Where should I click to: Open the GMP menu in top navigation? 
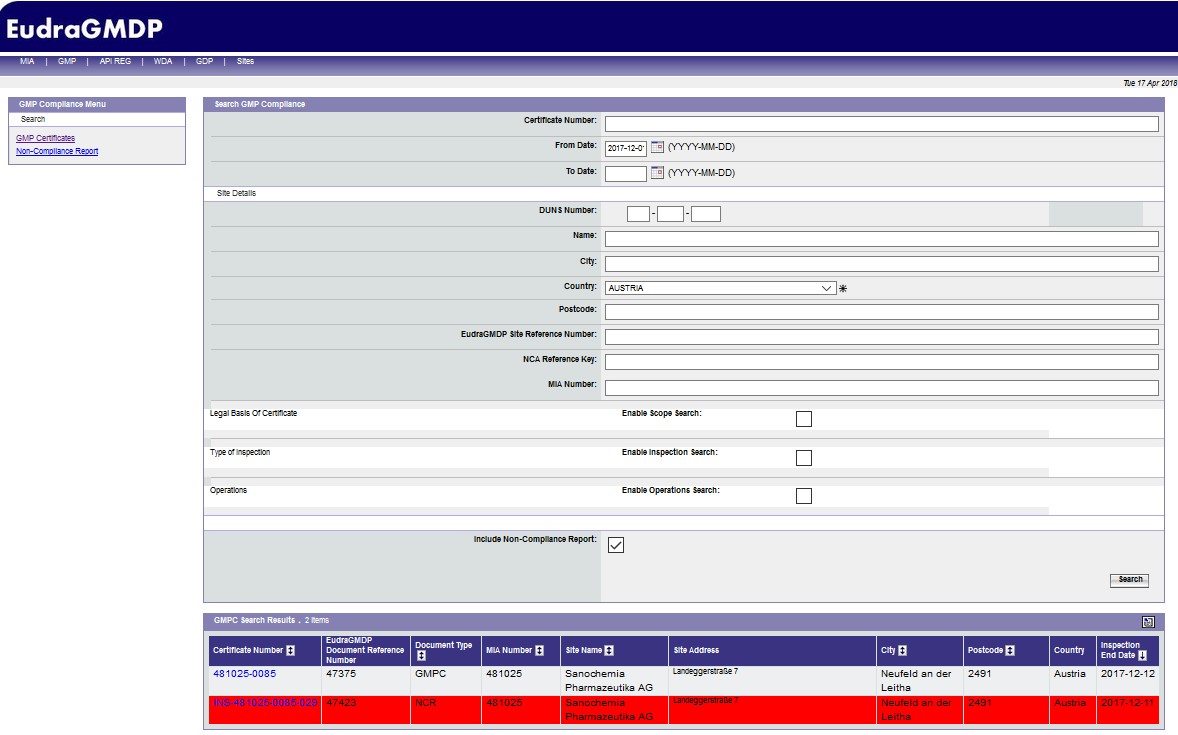click(67, 62)
